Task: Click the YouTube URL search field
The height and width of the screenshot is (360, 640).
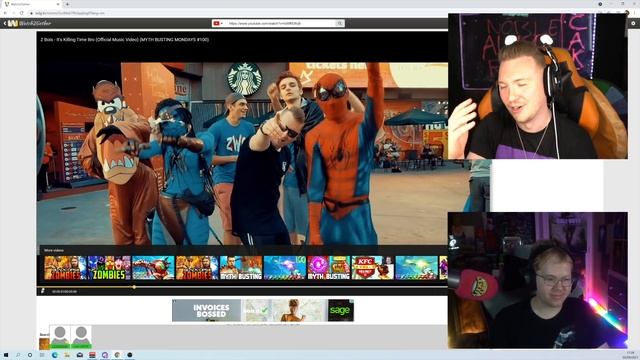Action: 280,23
